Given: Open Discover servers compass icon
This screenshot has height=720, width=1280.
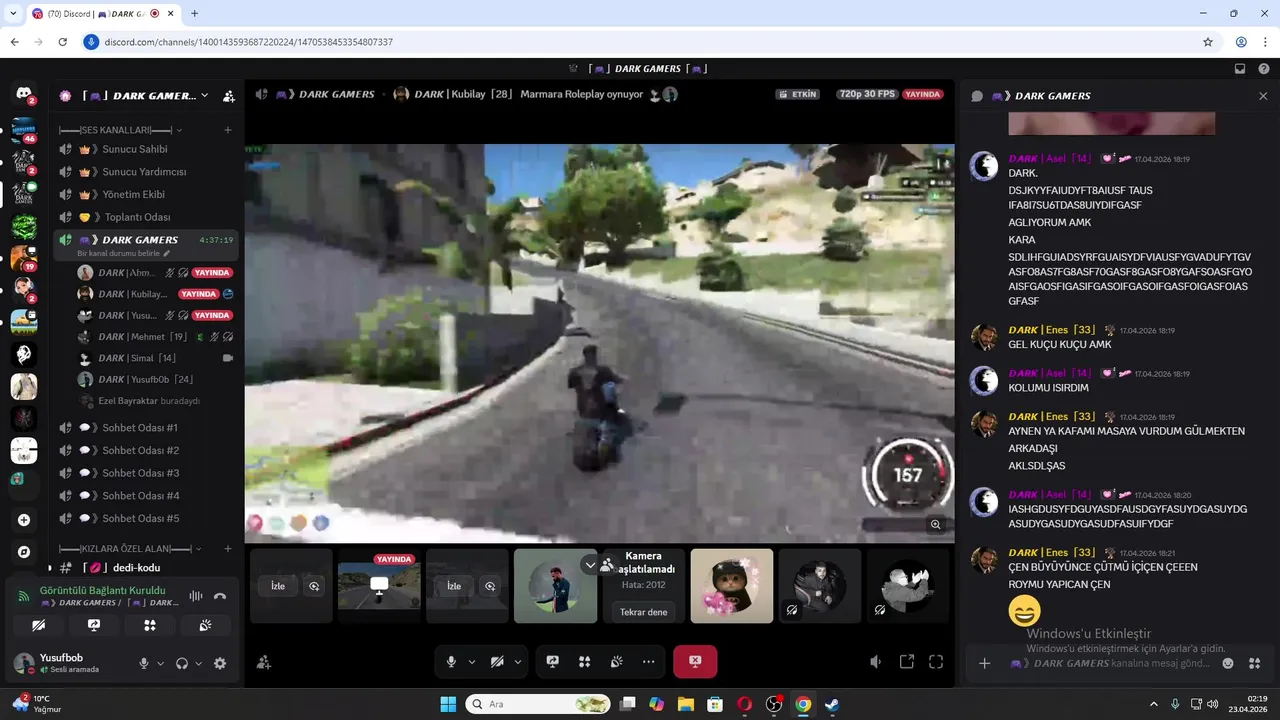Looking at the screenshot, I should (x=24, y=552).
